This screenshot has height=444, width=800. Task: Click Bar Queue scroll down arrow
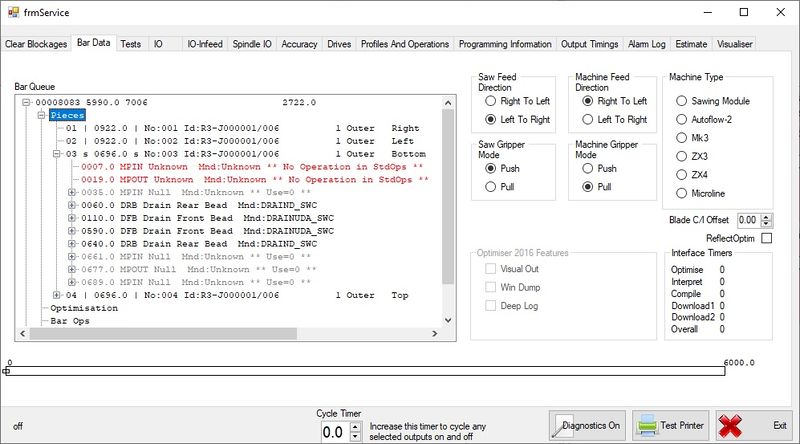point(448,320)
